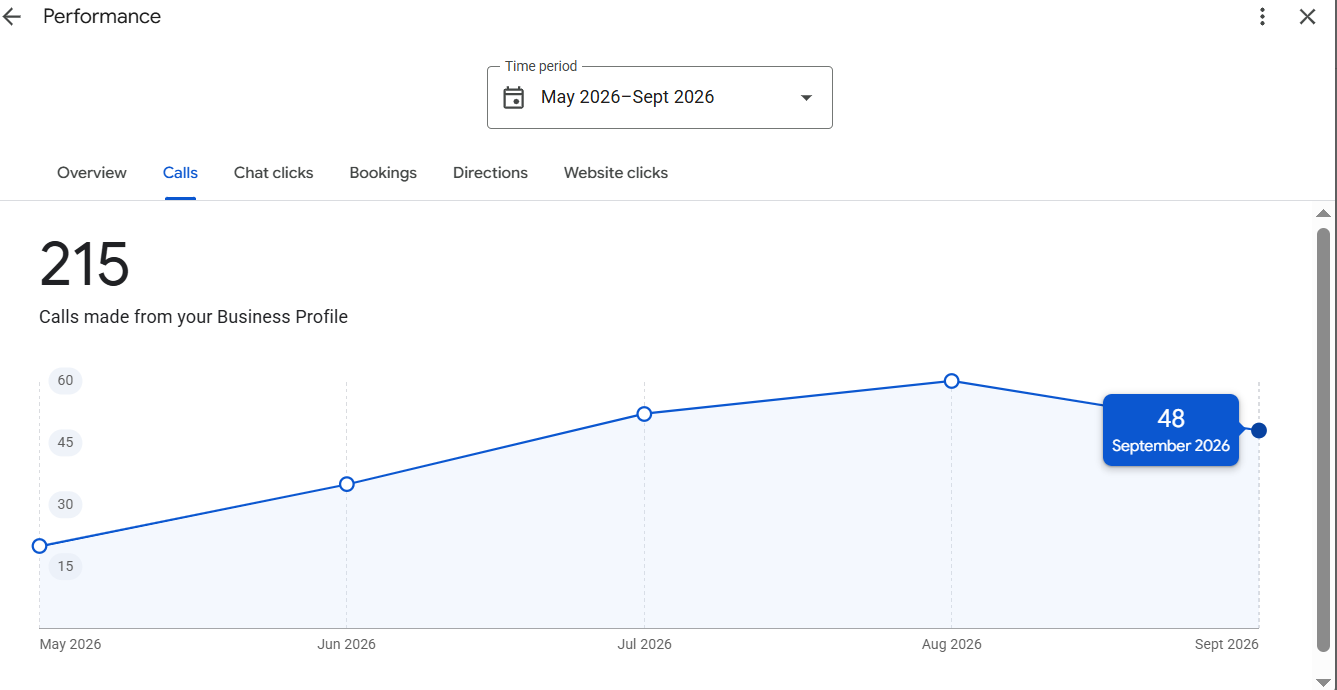
Task: Go back using the back arrow
Action: pos(12,17)
